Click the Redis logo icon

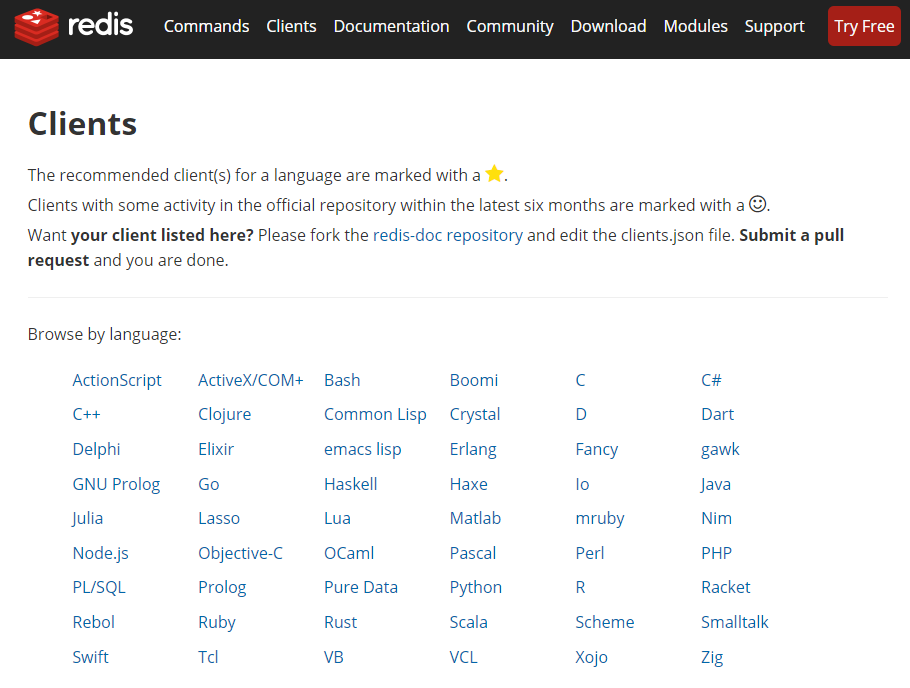[x=37, y=26]
